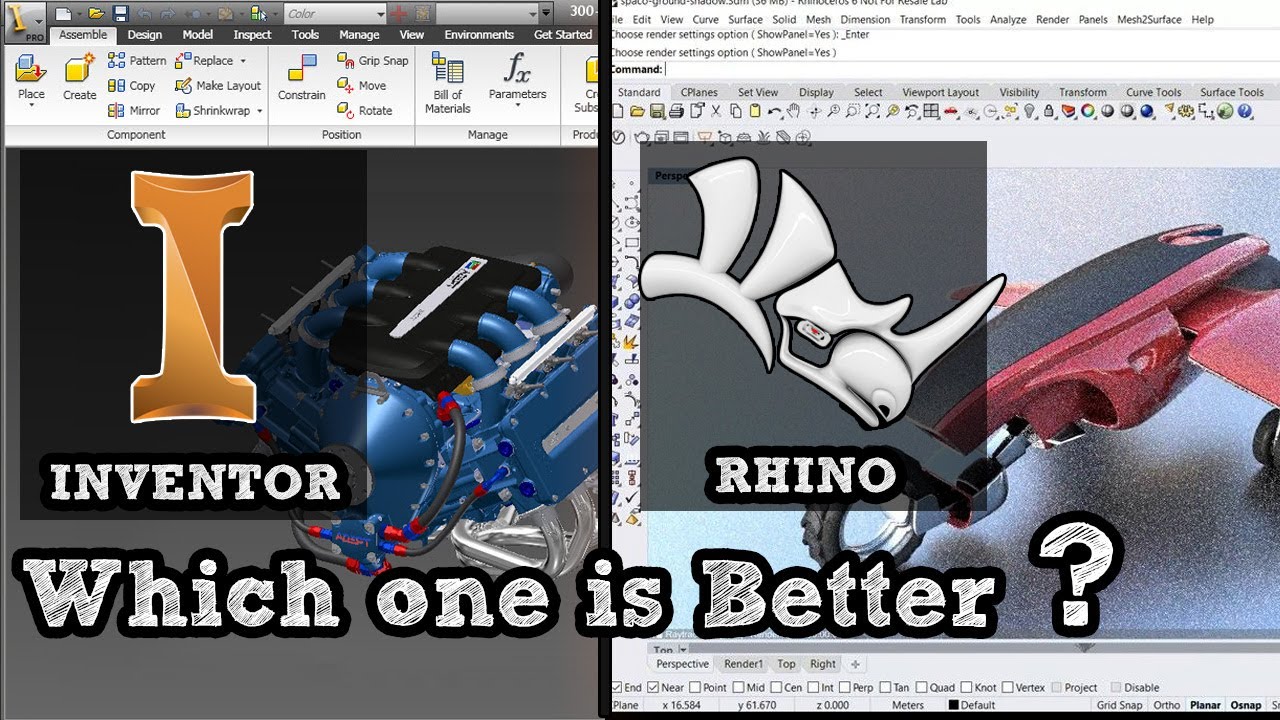Select Move tool in Position panel
The image size is (1280, 720).
362,85
